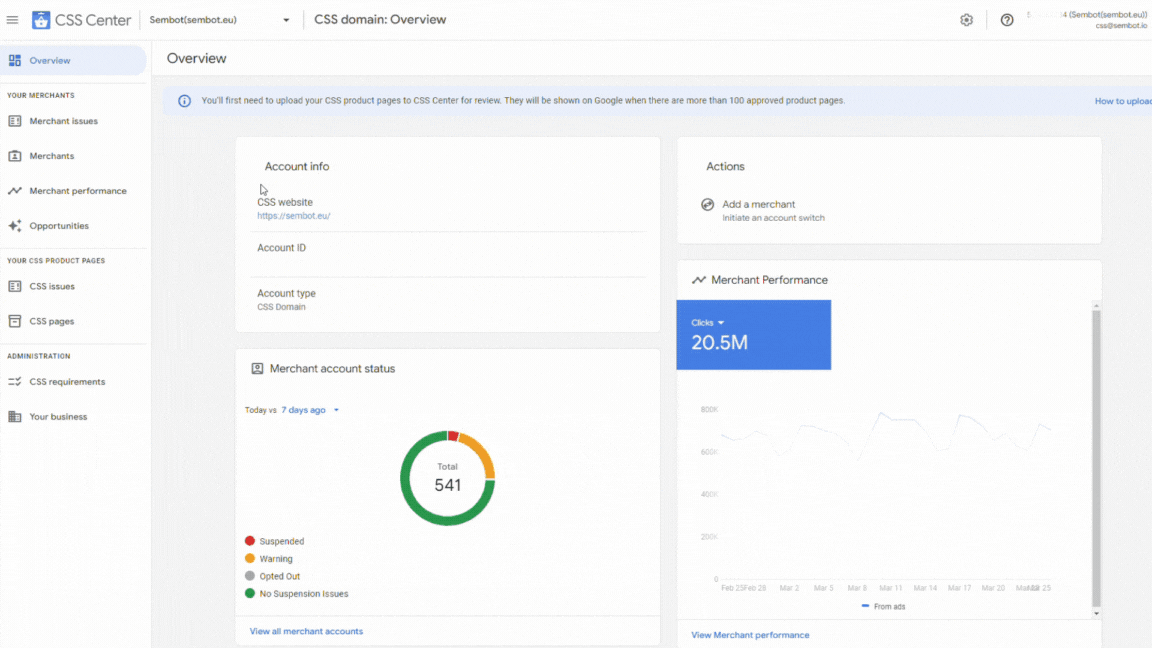Viewport: 1152px width, 648px height.
Task: Expand the Sembot(sembot.eu) account selector
Action: (x=219, y=20)
